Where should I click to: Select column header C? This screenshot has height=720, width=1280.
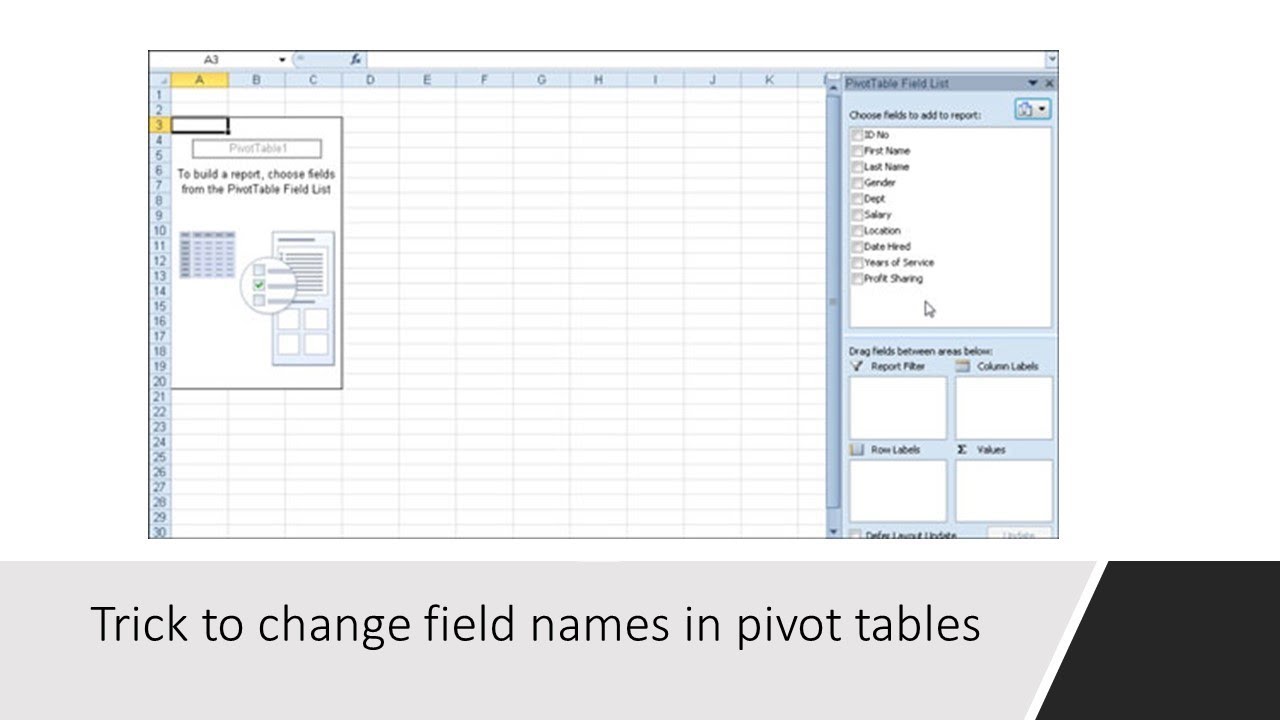click(313, 80)
